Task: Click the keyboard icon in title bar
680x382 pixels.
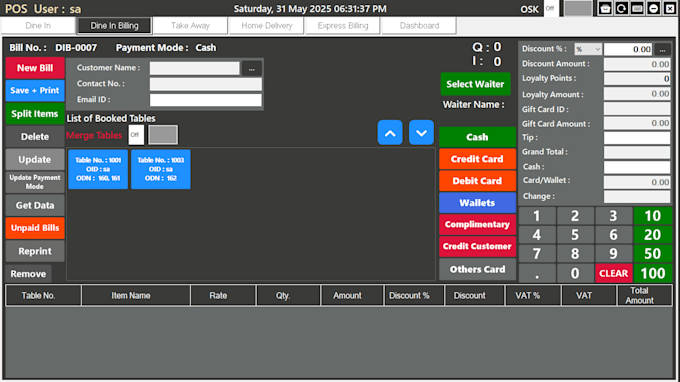Action: 637,8
